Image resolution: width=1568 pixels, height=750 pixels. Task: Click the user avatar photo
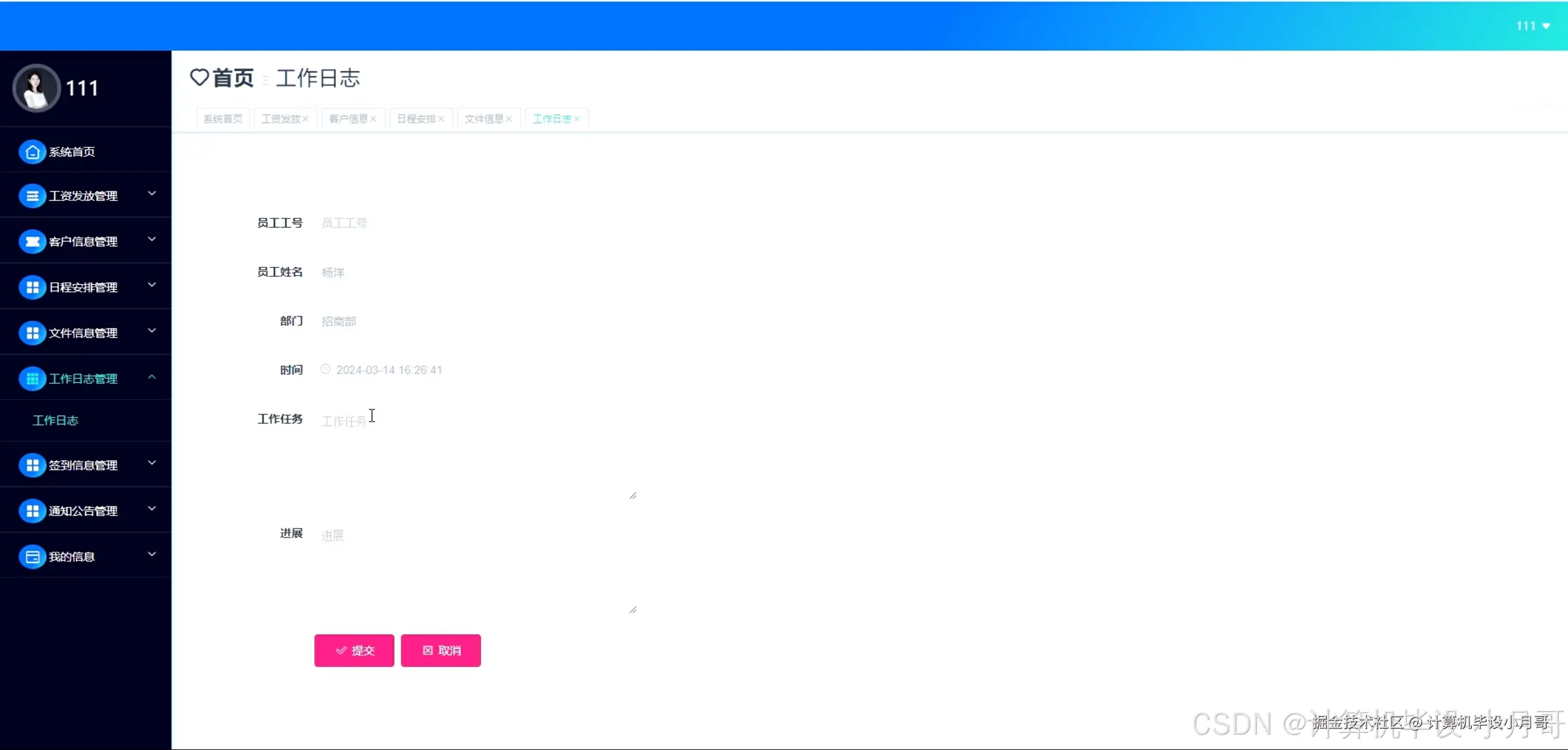(x=36, y=88)
